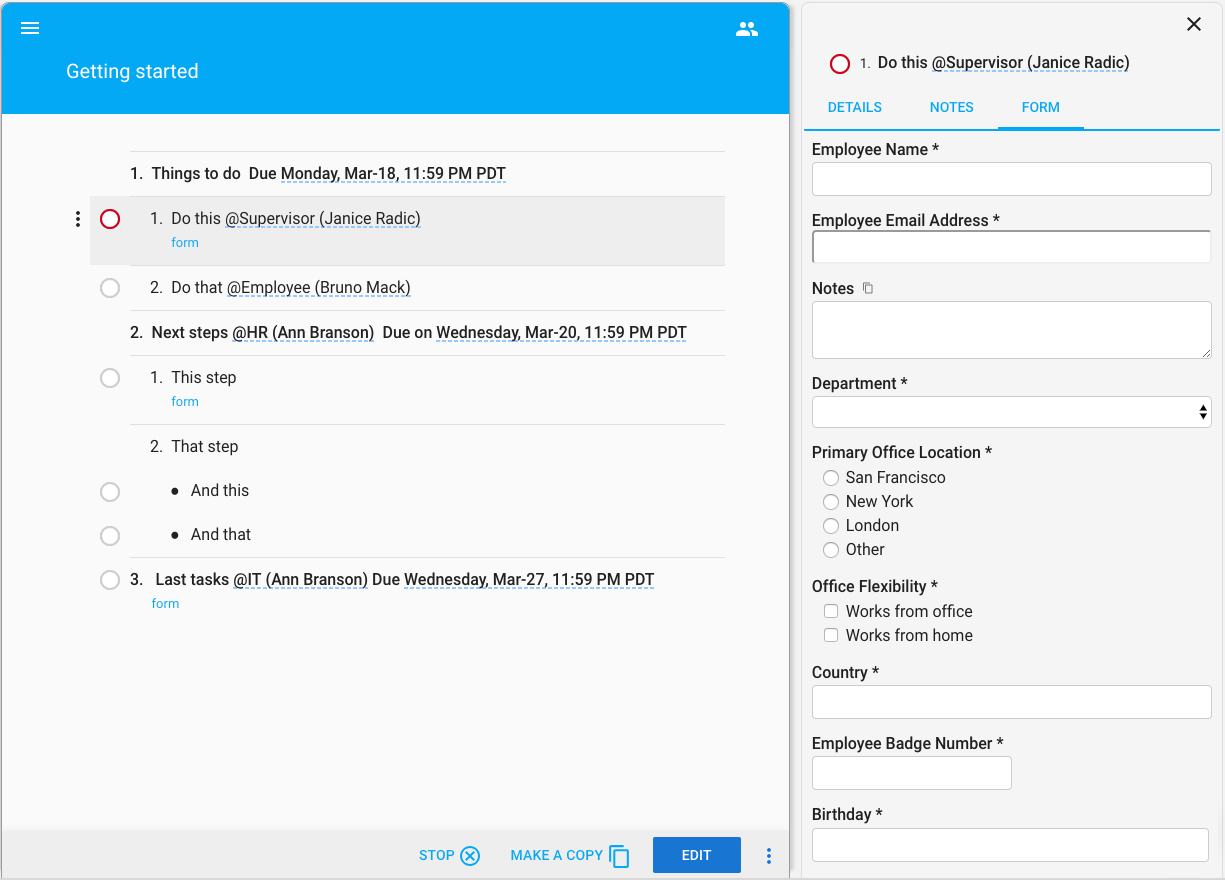Click the Edit button
Image resolution: width=1225 pixels, height=880 pixels.
pos(697,855)
